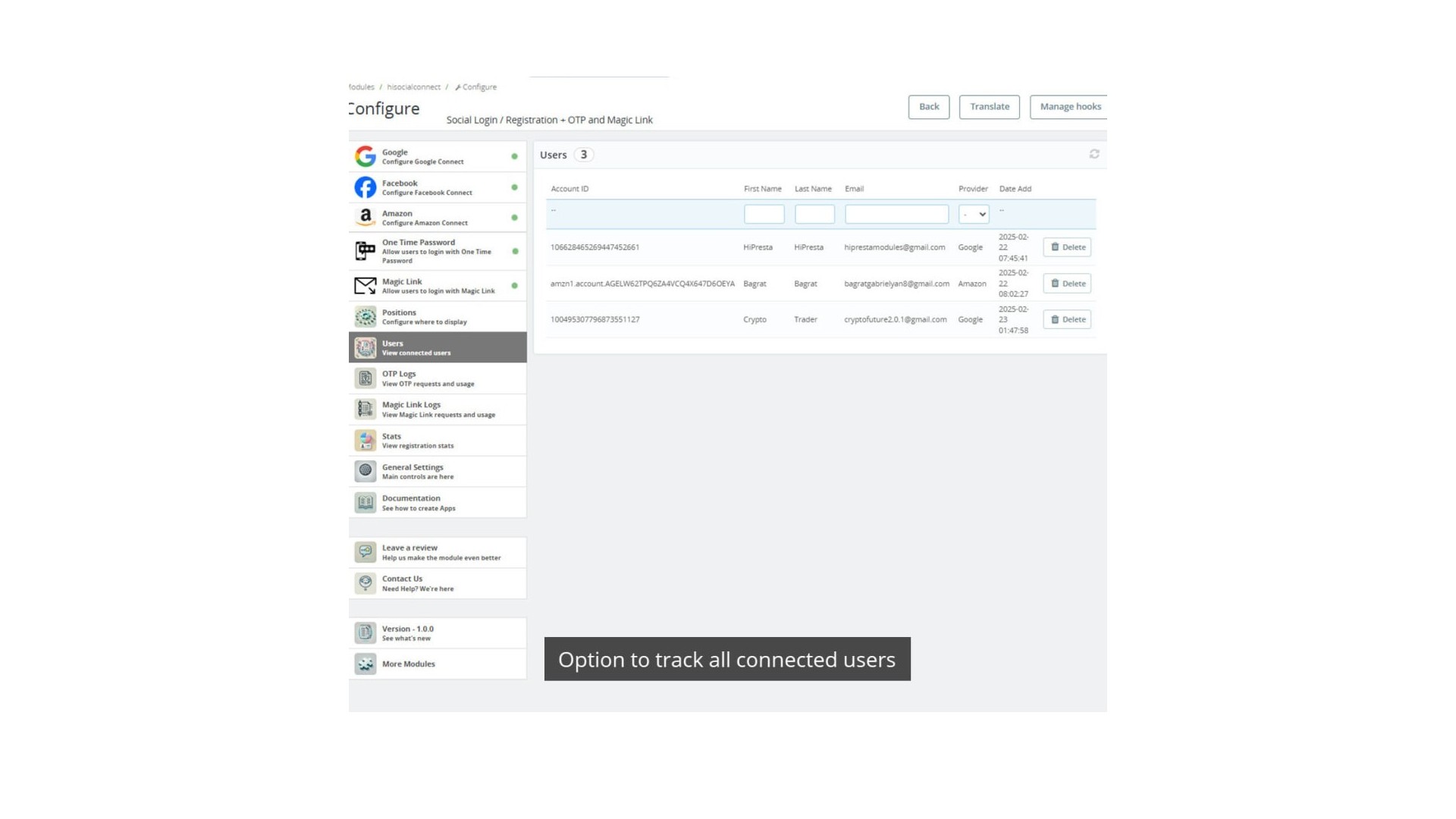
Task: Delete the cryptofuture2.0.1@gmail.com user row
Action: point(1067,319)
